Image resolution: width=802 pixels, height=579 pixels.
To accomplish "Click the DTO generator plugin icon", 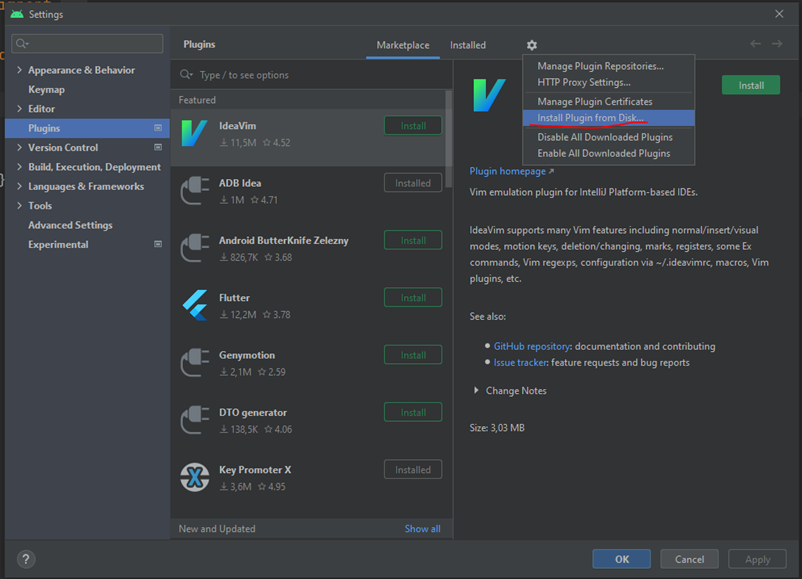I will tap(194, 420).
